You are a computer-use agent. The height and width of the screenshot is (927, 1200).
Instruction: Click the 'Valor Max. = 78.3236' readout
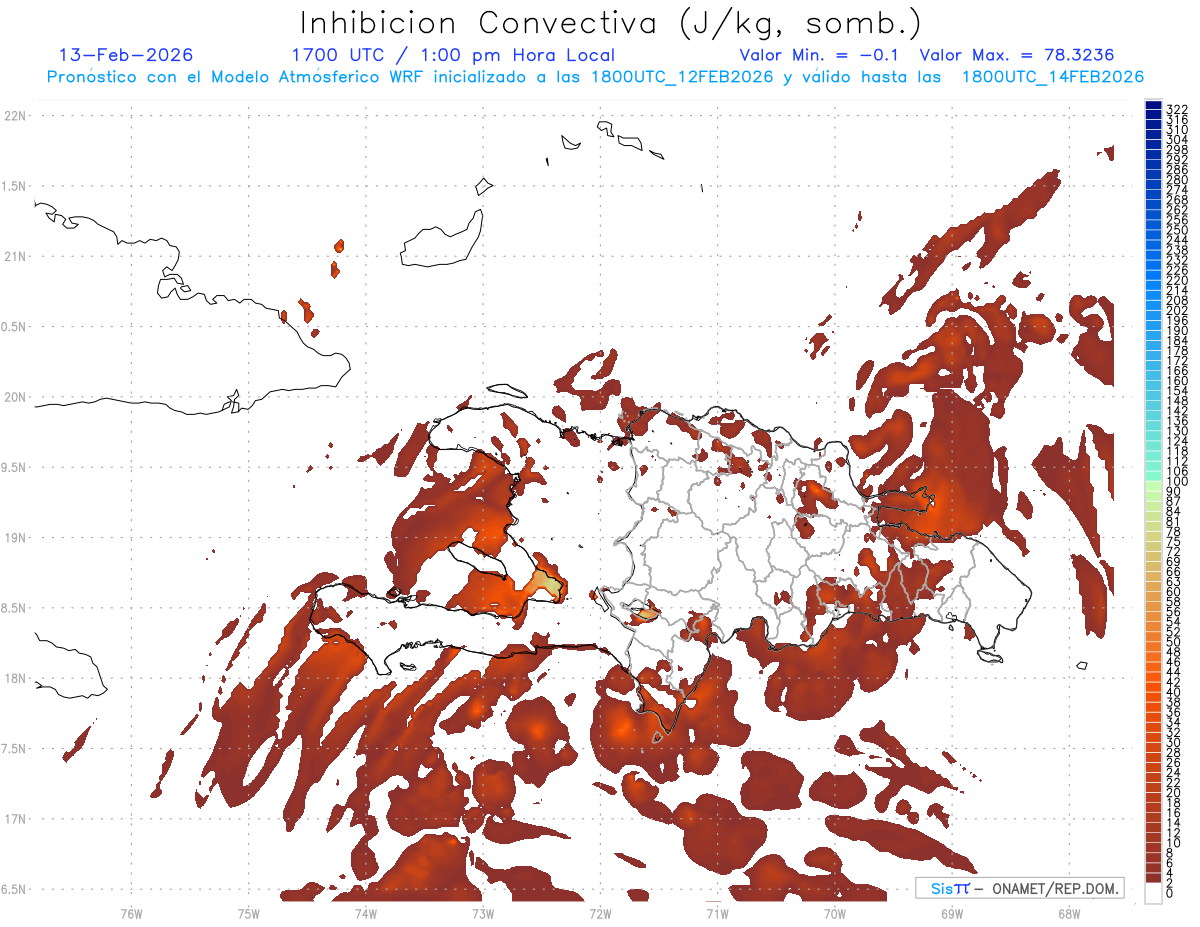click(1017, 55)
